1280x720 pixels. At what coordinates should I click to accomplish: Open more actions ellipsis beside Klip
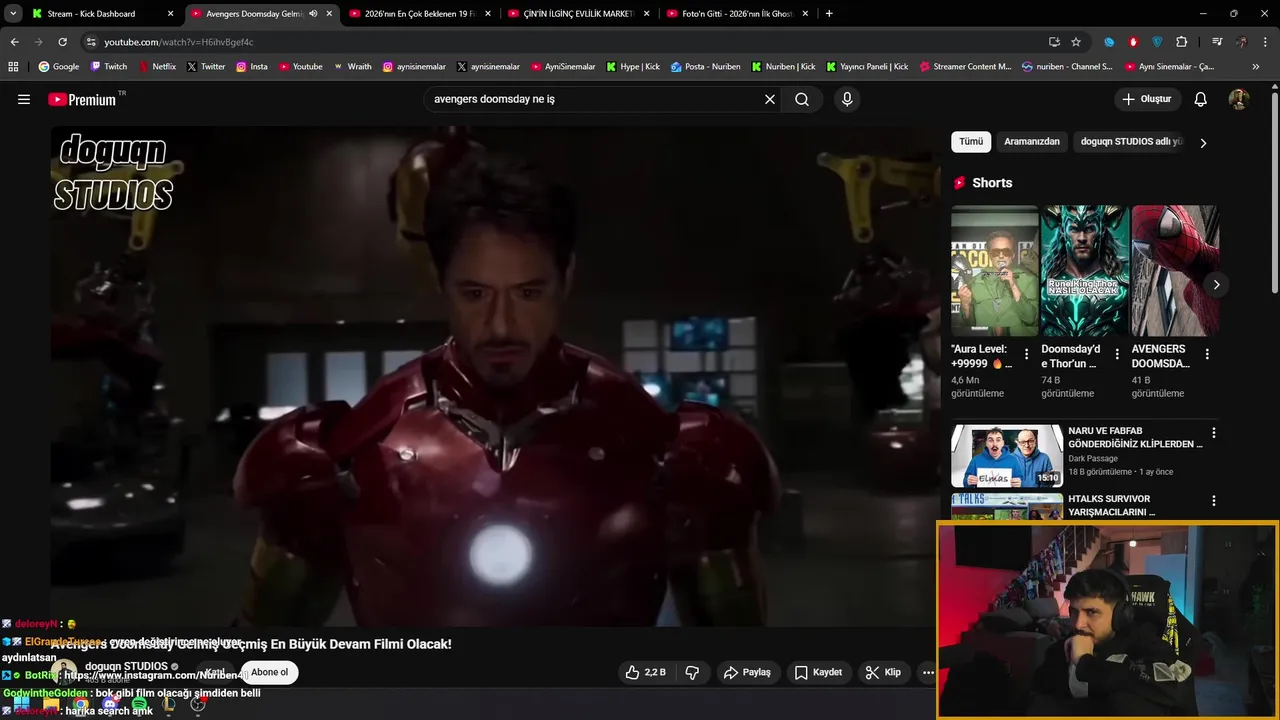point(928,672)
